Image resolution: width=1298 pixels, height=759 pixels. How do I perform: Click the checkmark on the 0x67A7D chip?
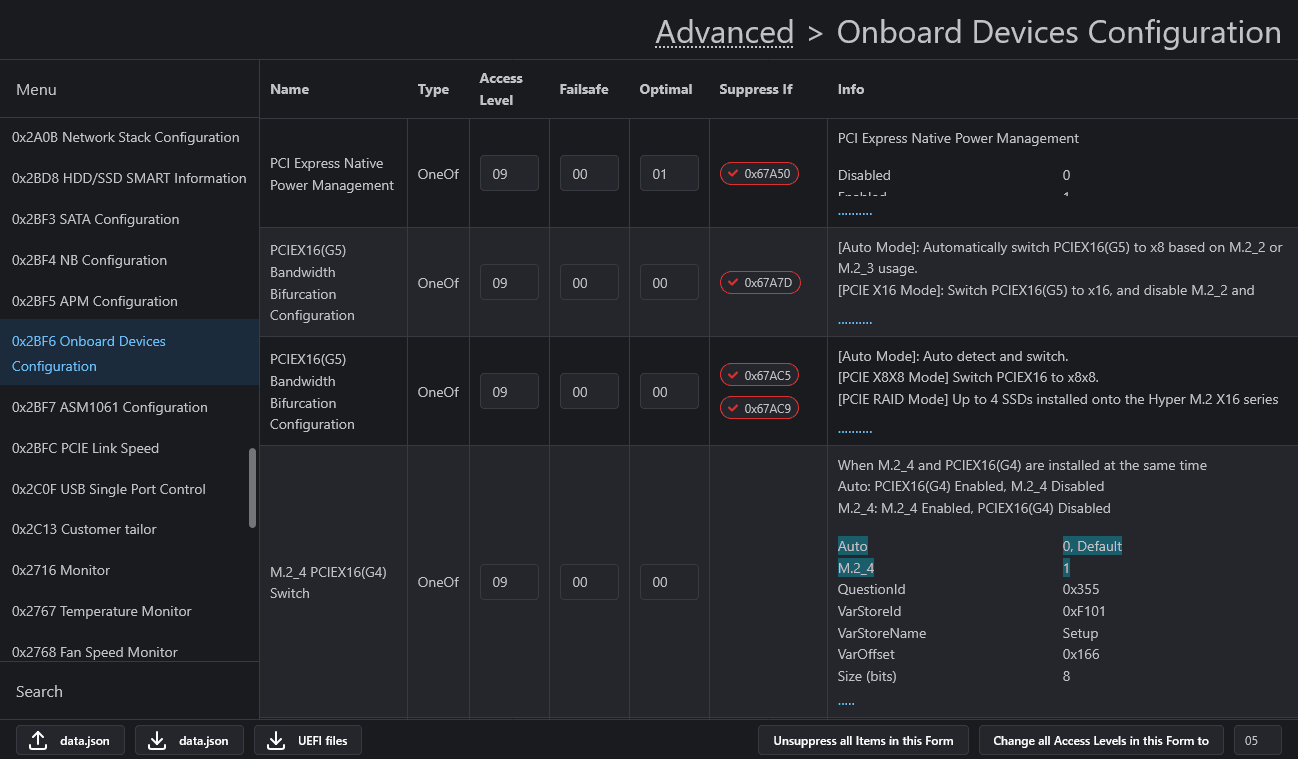click(733, 283)
